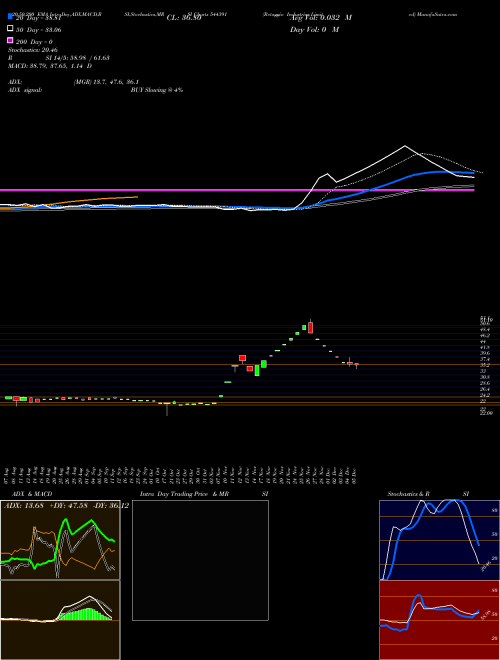Open the ADX indicator chart panel
Image resolution: width=500 pixels, height=660 pixels.
[60, 540]
